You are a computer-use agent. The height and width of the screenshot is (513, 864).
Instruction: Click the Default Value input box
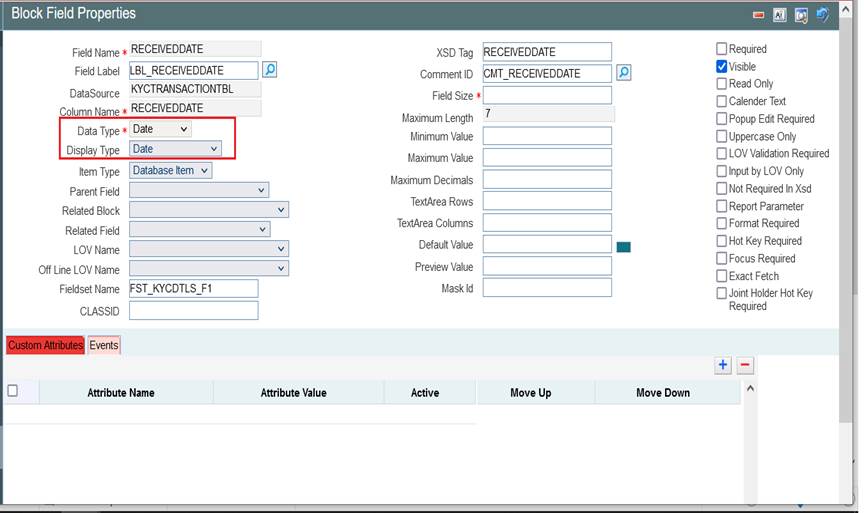[x=547, y=244]
